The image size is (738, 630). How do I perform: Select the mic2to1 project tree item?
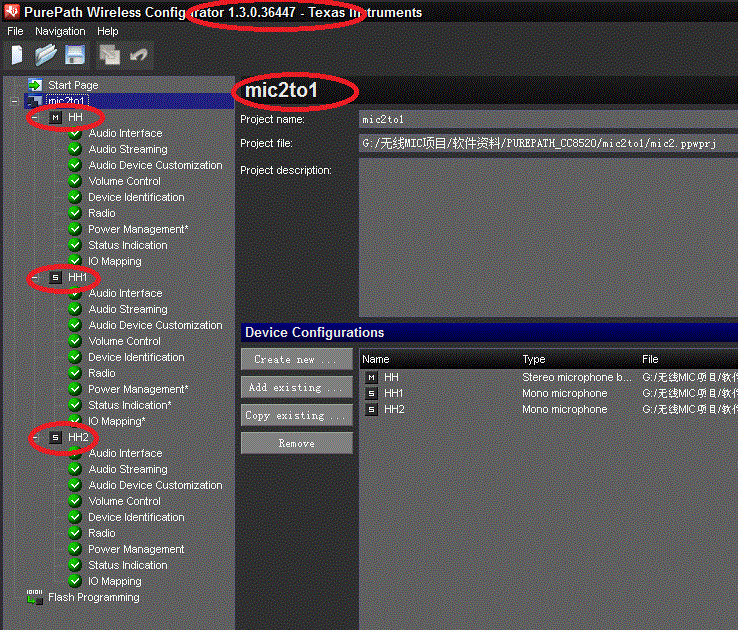(65, 101)
